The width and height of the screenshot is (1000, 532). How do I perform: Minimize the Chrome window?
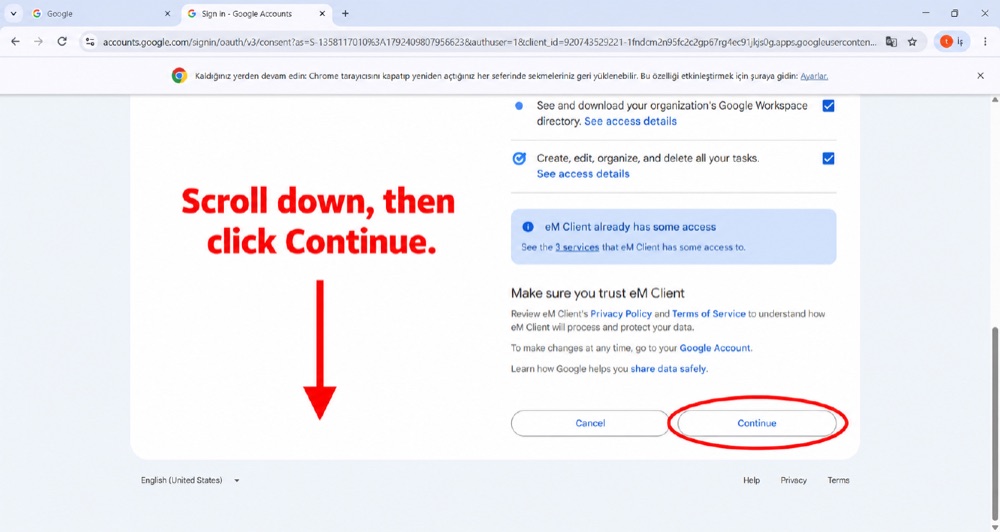click(926, 13)
